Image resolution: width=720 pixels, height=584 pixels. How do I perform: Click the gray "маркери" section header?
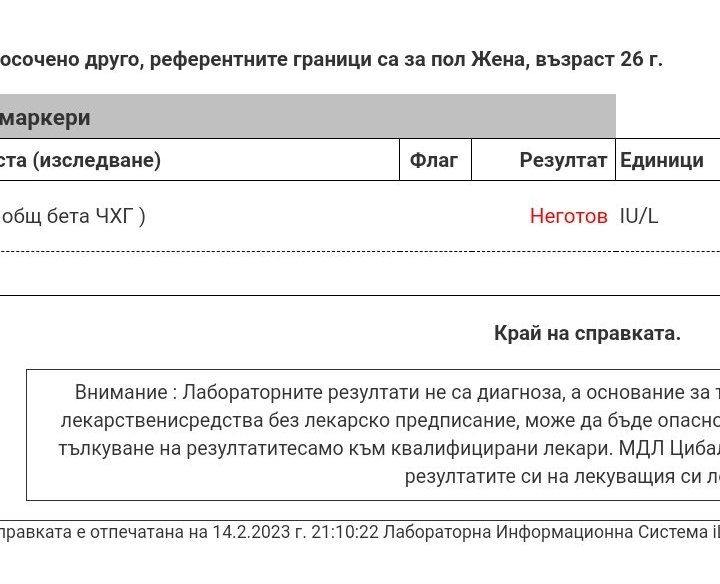[x=46, y=117]
